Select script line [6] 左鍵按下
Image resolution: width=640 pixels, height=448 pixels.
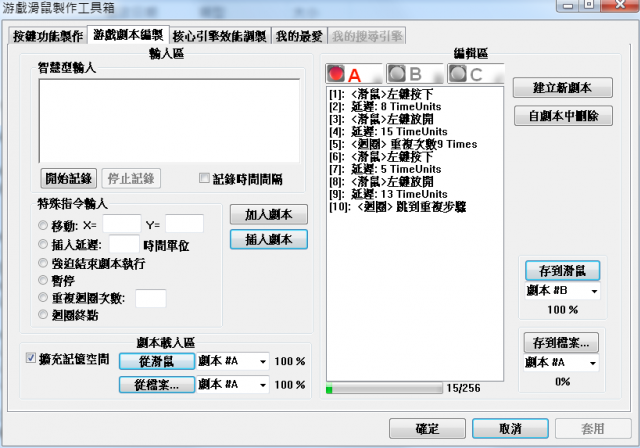click(381, 157)
